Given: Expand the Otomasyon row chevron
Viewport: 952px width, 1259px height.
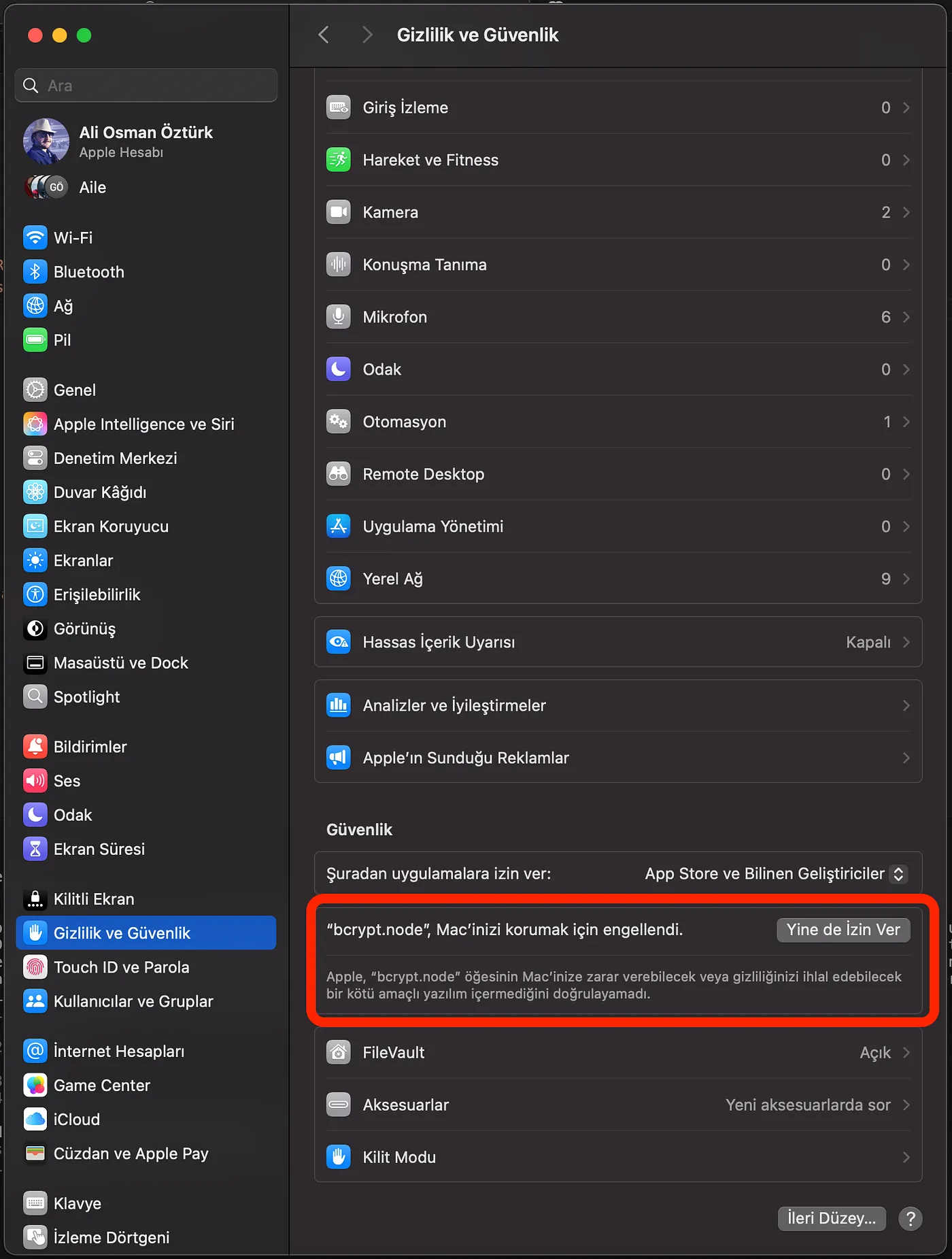Looking at the screenshot, I should [906, 422].
